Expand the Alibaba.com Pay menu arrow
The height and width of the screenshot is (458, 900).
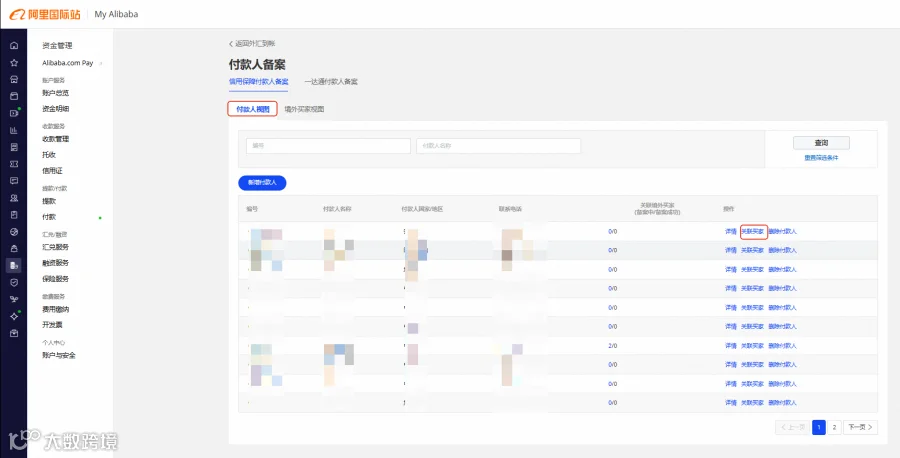[101, 63]
